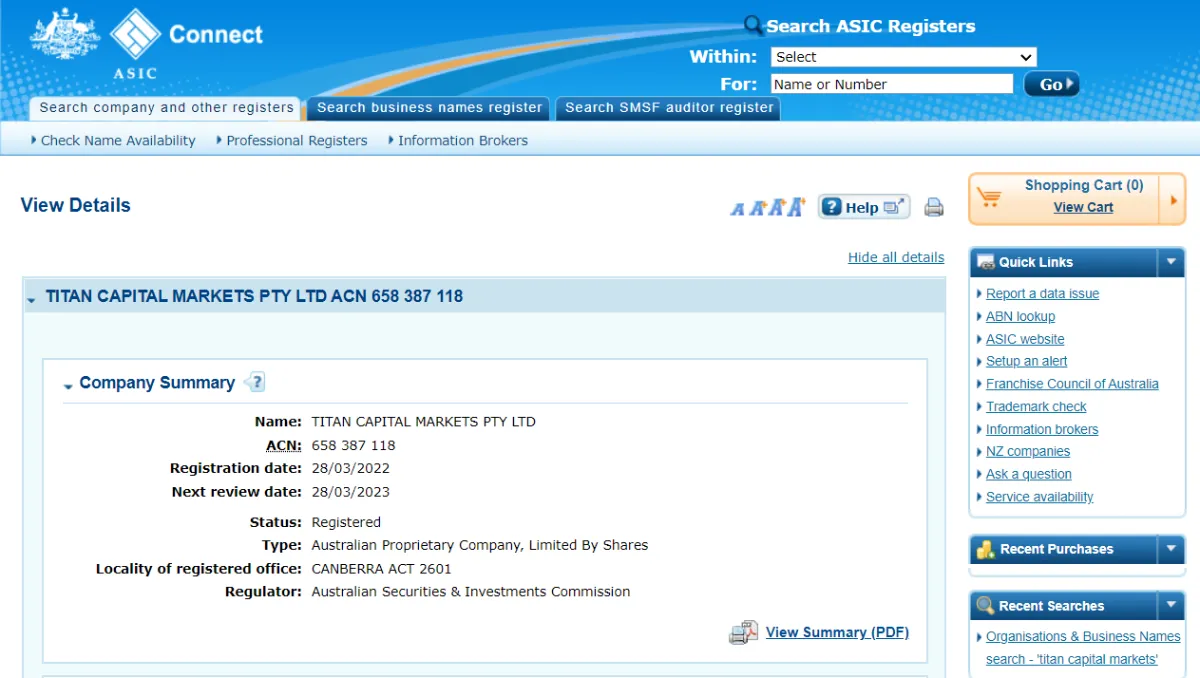
Task: Open Search business names register tab
Action: click(x=429, y=108)
